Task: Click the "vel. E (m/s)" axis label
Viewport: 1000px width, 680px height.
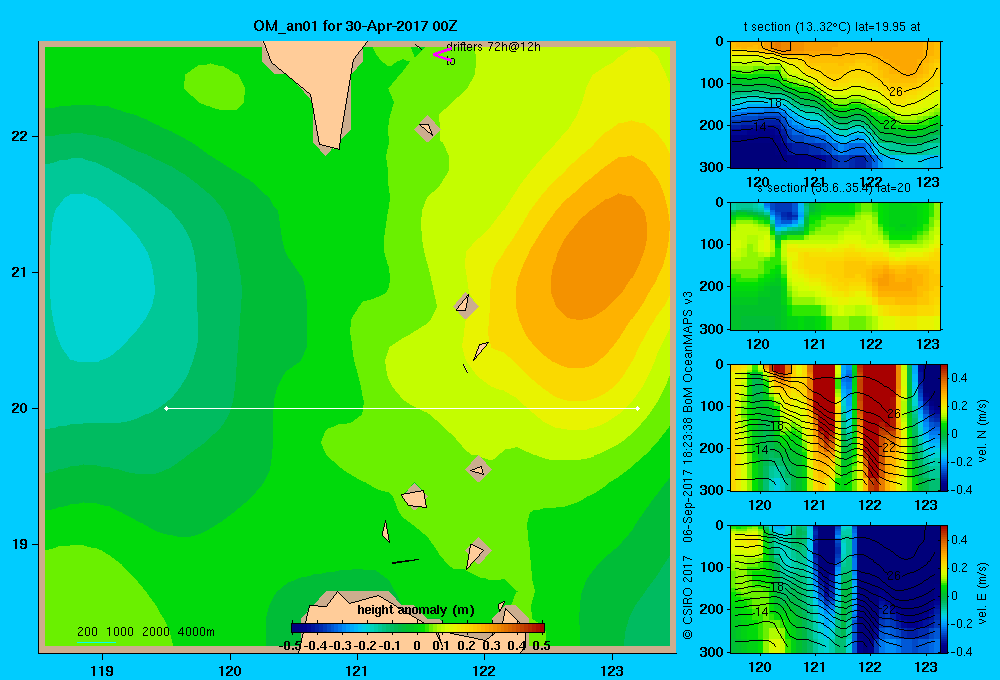Action: (982, 593)
